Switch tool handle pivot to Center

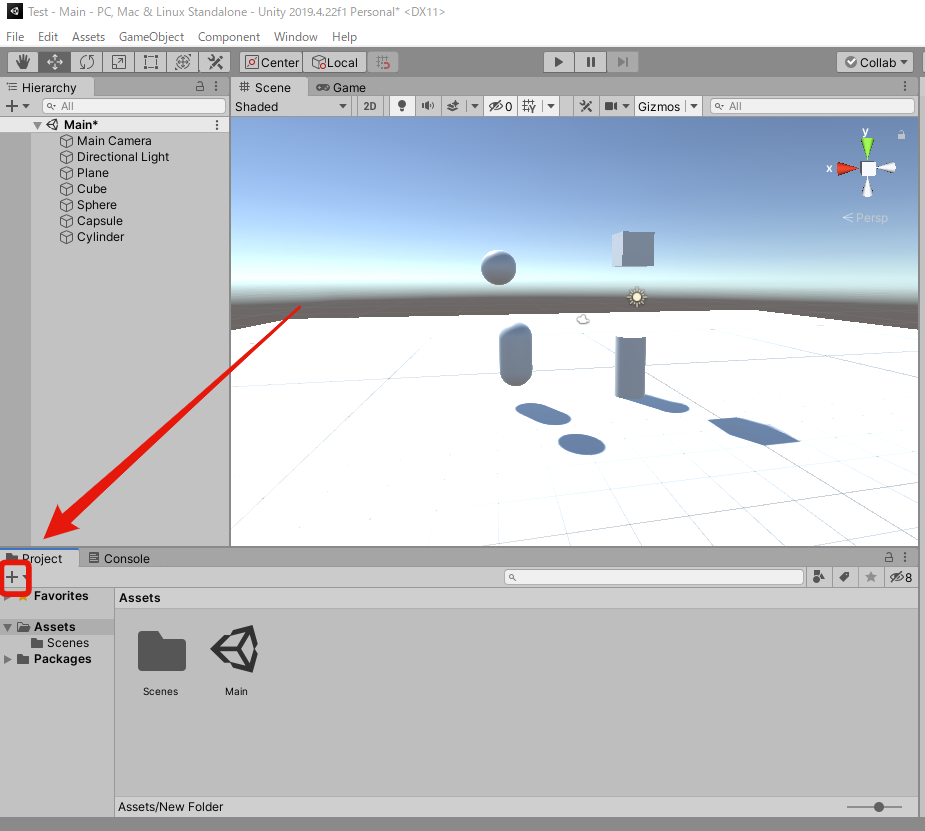click(270, 61)
